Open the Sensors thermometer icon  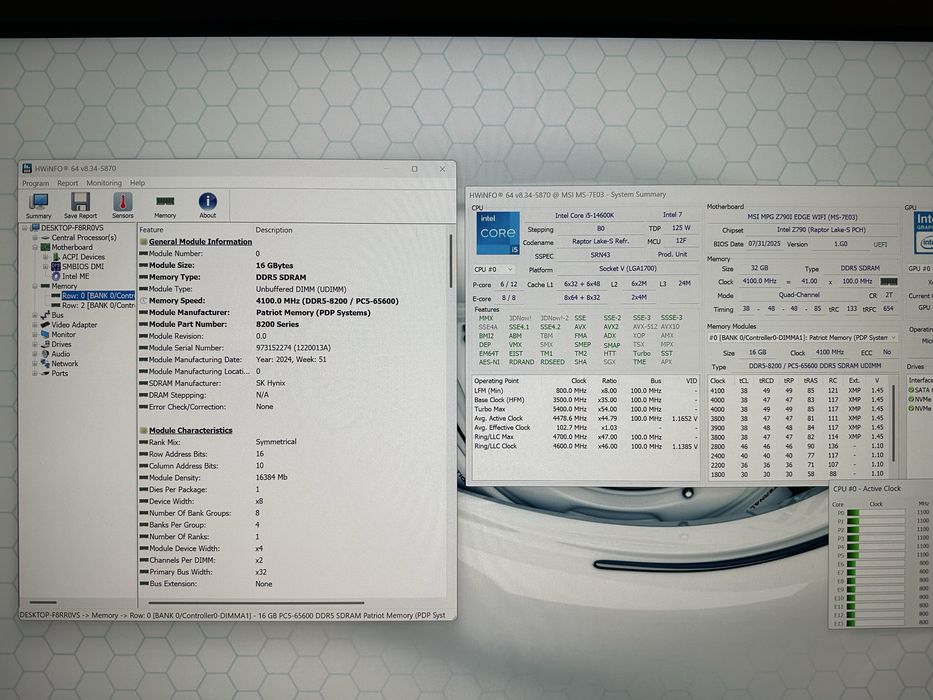[123, 202]
